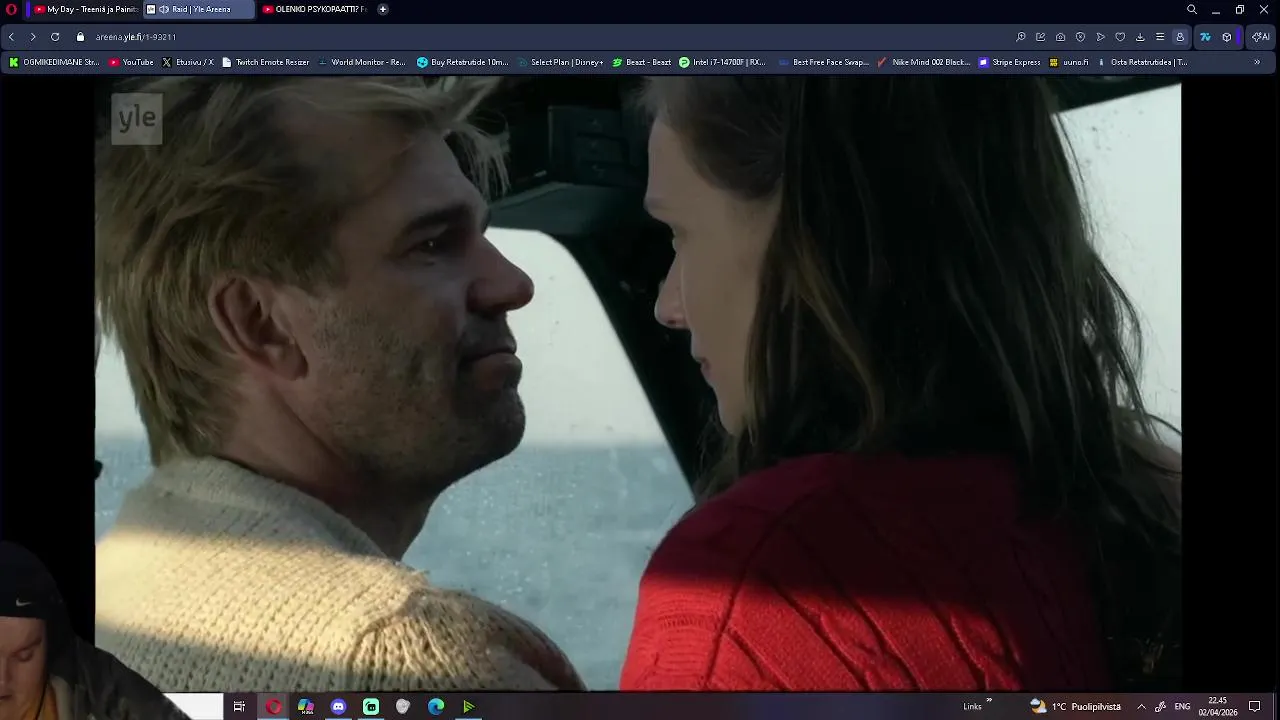The image size is (1280, 720).
Task: Reload the Yle Areena page
Action: (55, 37)
